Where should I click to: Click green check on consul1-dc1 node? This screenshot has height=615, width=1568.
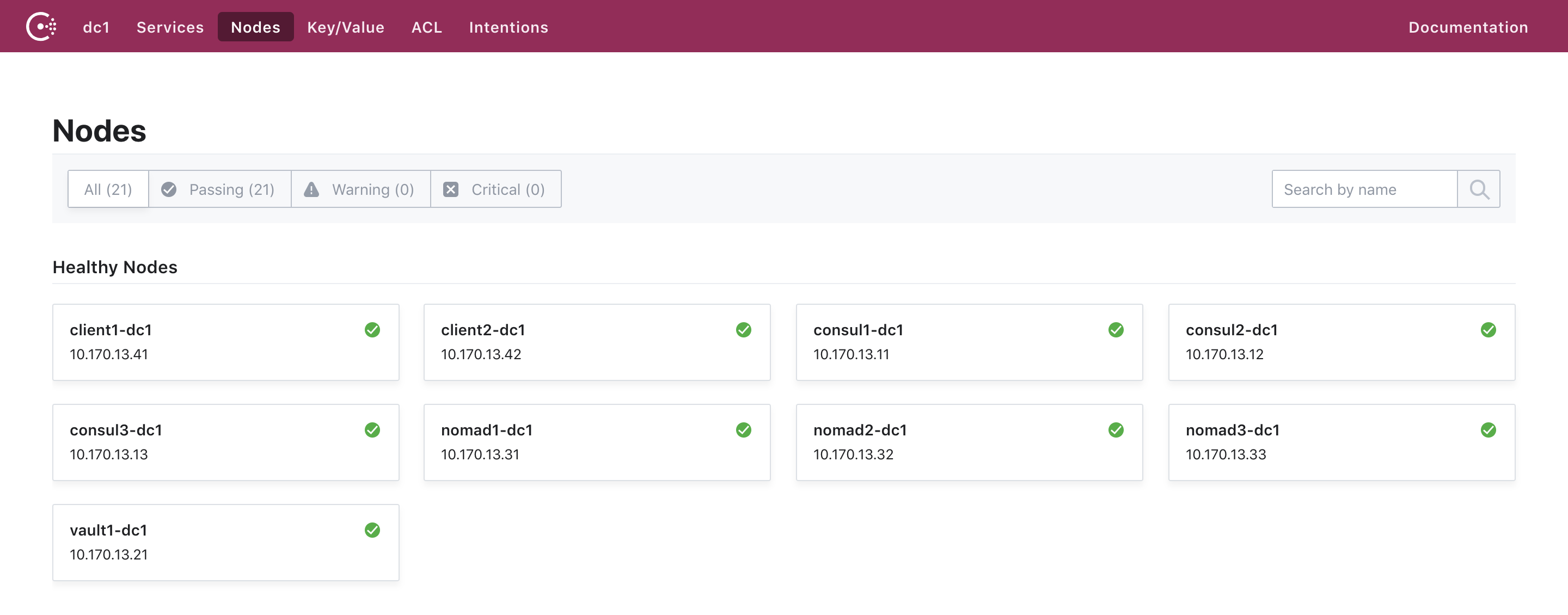pos(1115,330)
